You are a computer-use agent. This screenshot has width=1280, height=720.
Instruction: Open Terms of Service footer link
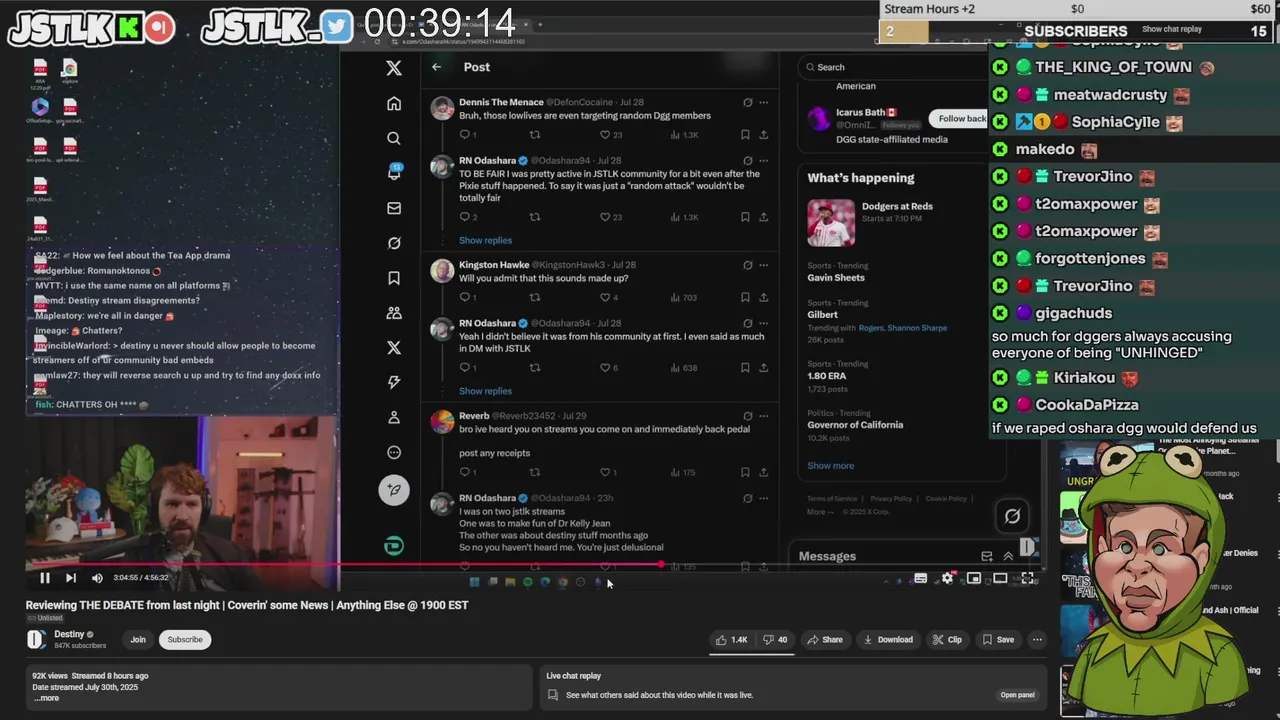833,499
